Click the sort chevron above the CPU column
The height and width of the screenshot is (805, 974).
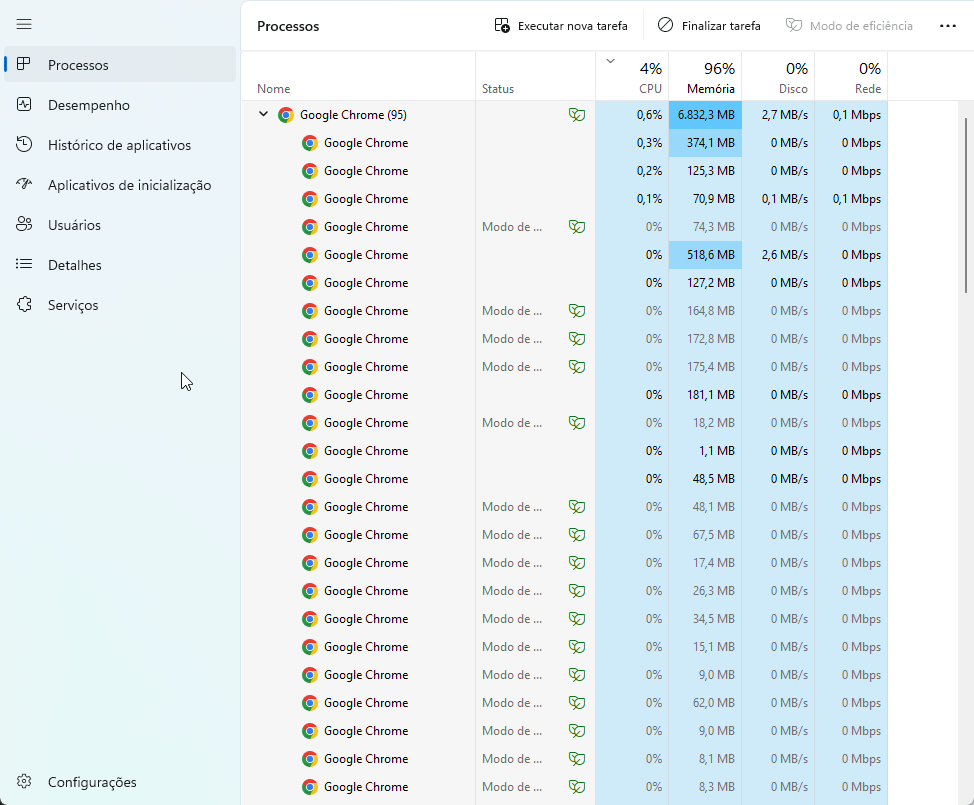pyautogui.click(x=611, y=61)
